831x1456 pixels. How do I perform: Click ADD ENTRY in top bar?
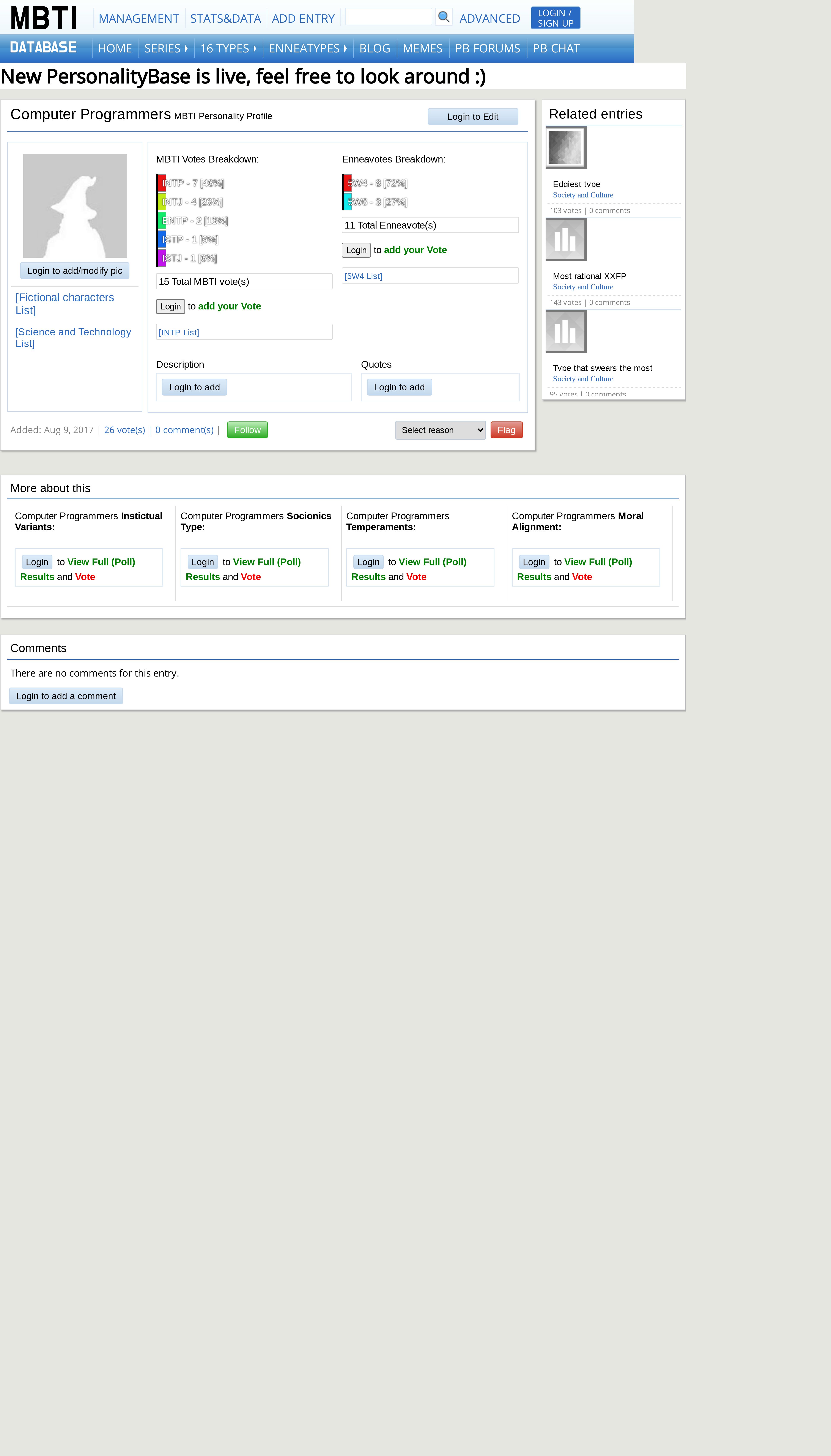coord(303,18)
